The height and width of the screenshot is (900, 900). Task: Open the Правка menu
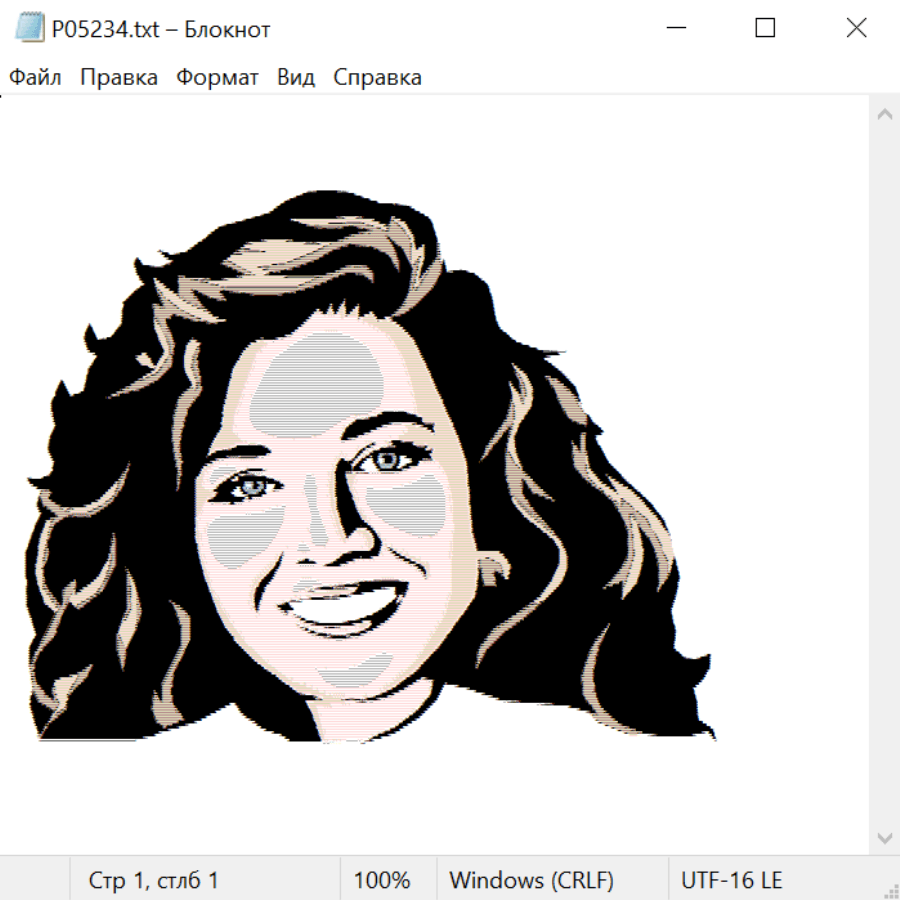tap(118, 78)
